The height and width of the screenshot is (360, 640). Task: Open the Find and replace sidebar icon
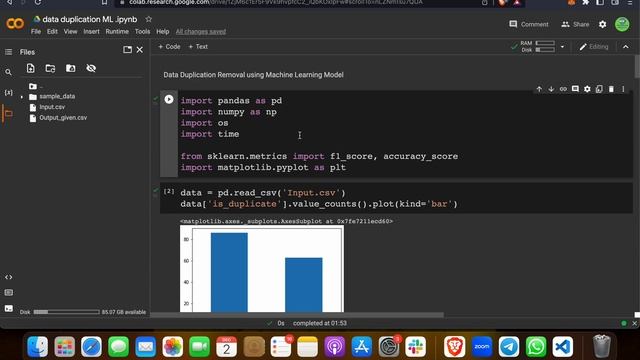coord(8,72)
